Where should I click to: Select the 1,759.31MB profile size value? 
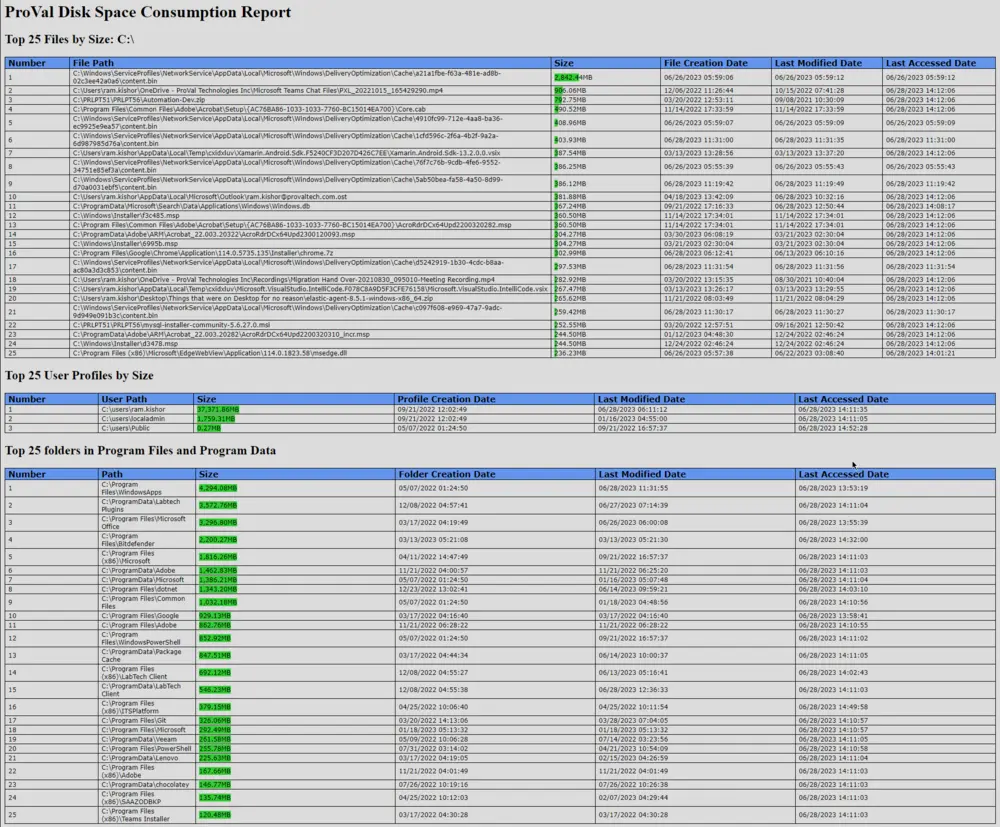(216, 419)
